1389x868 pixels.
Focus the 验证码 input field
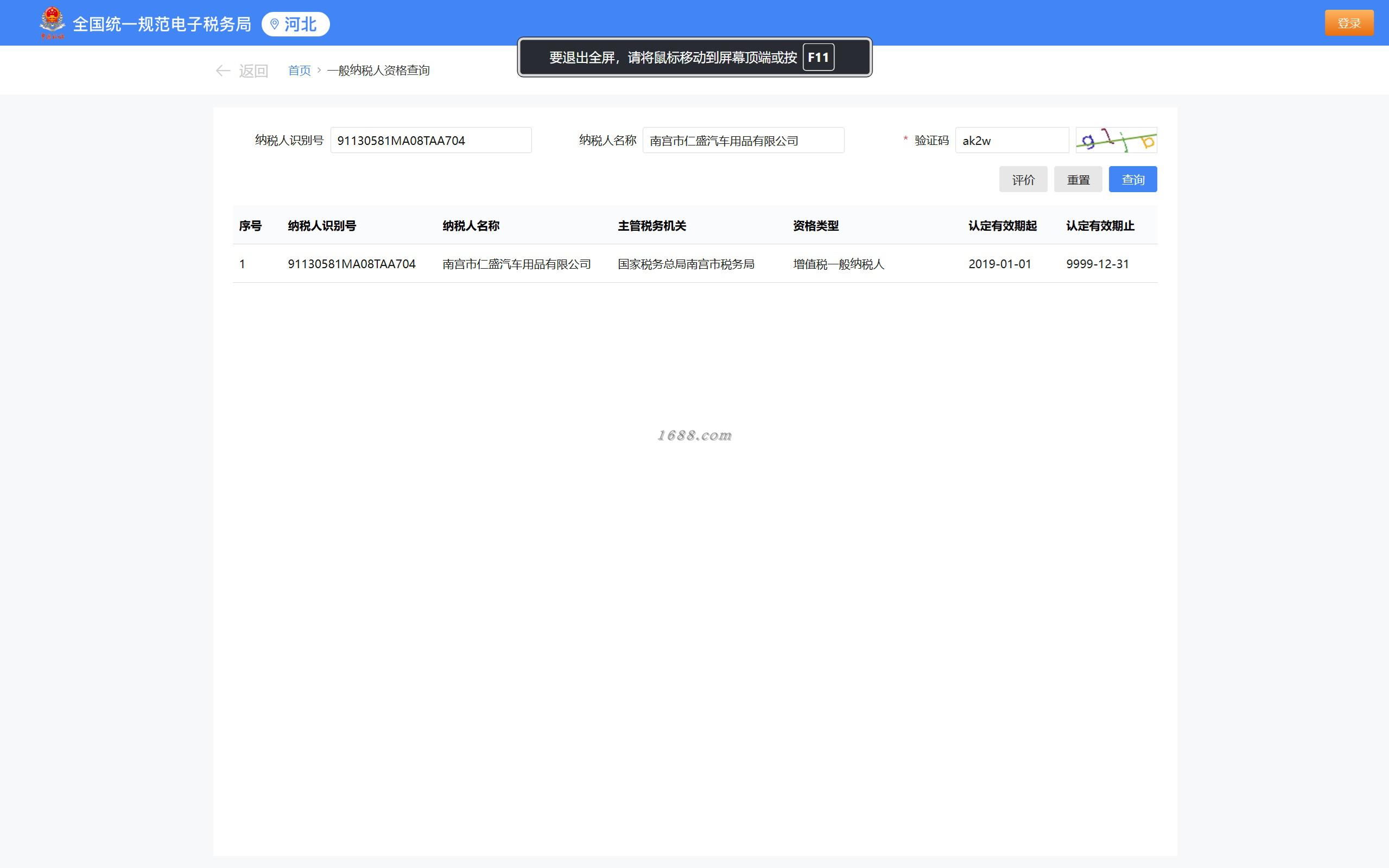click(1011, 141)
